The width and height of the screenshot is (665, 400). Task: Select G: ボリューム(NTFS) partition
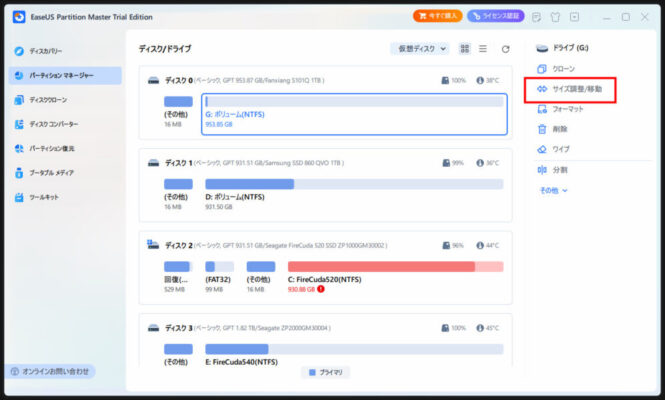click(x=354, y=114)
